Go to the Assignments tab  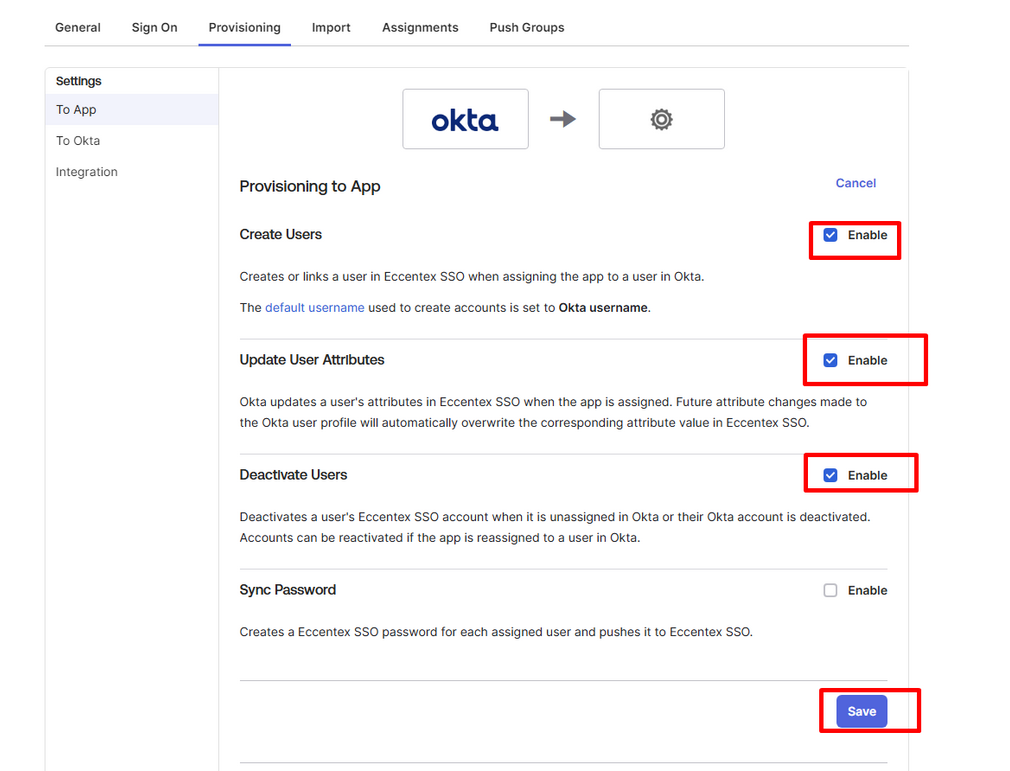coord(420,28)
